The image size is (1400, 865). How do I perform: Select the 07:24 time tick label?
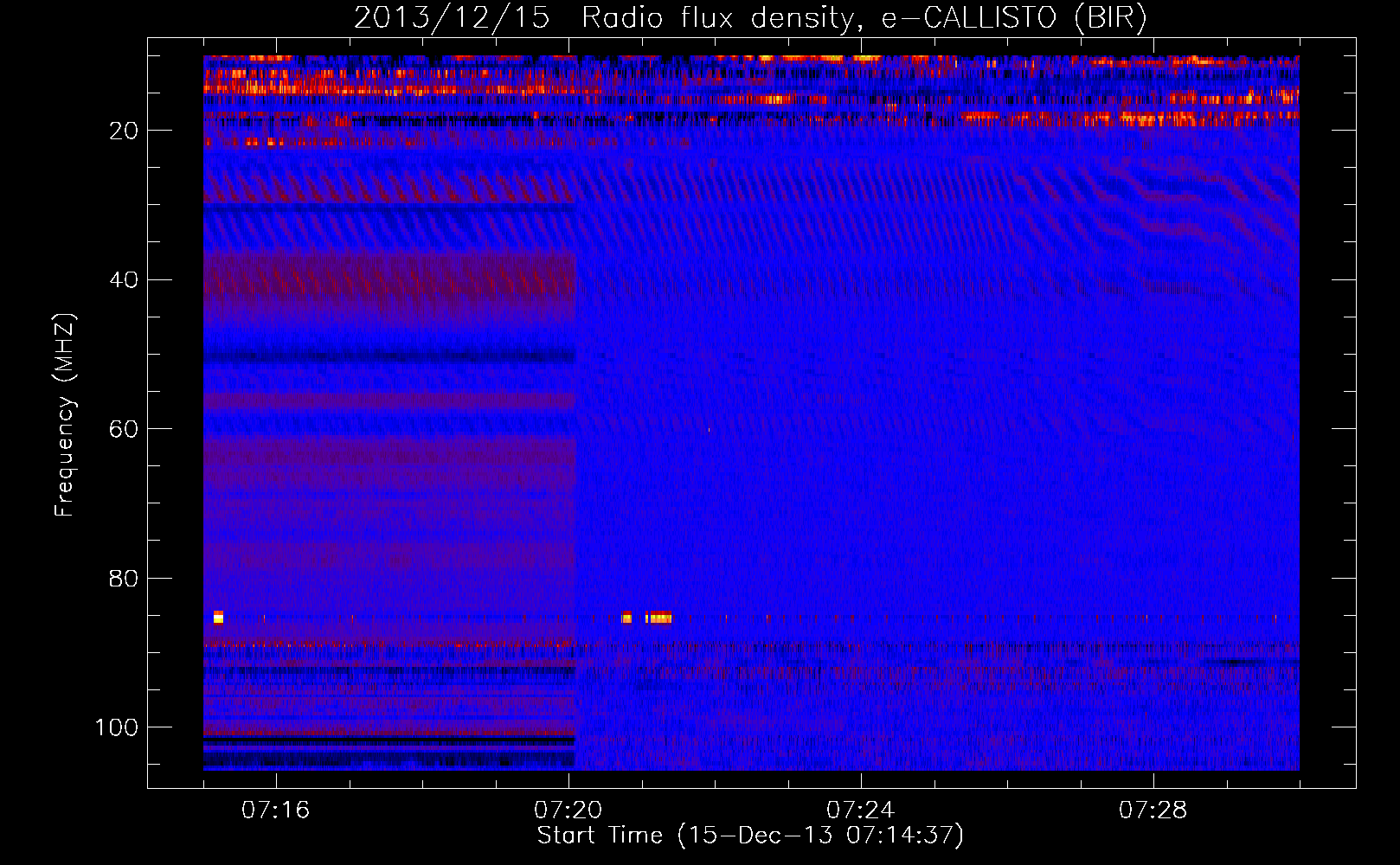(860, 811)
